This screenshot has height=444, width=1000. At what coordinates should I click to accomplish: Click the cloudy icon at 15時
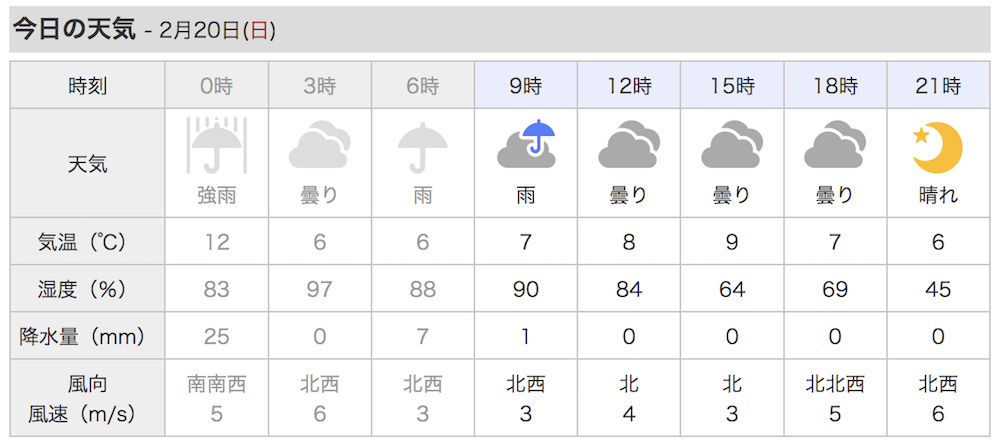tap(732, 147)
